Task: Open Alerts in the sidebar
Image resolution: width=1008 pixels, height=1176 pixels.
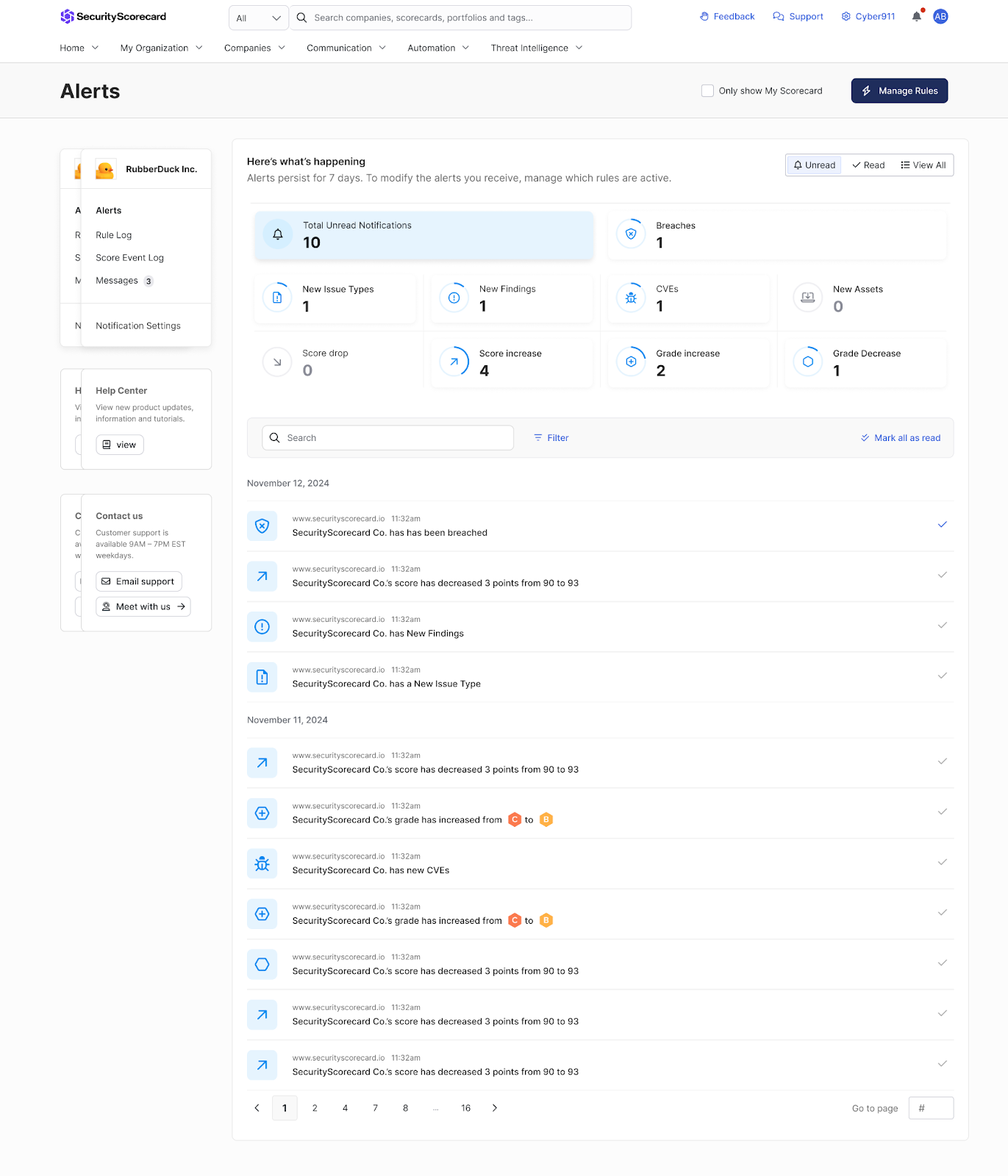Action: click(x=109, y=210)
